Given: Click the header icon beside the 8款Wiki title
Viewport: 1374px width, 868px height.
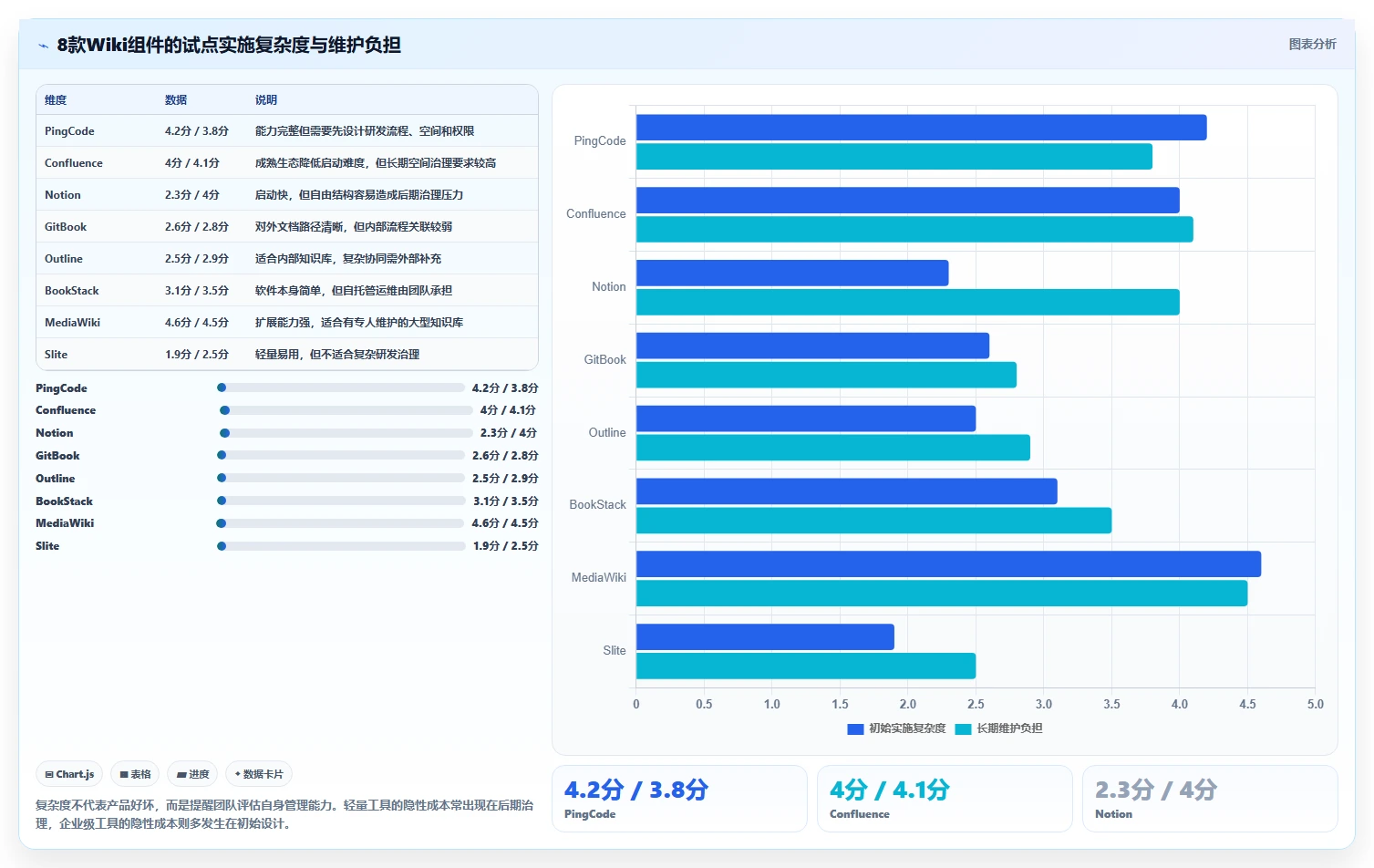Looking at the screenshot, I should tap(43, 46).
